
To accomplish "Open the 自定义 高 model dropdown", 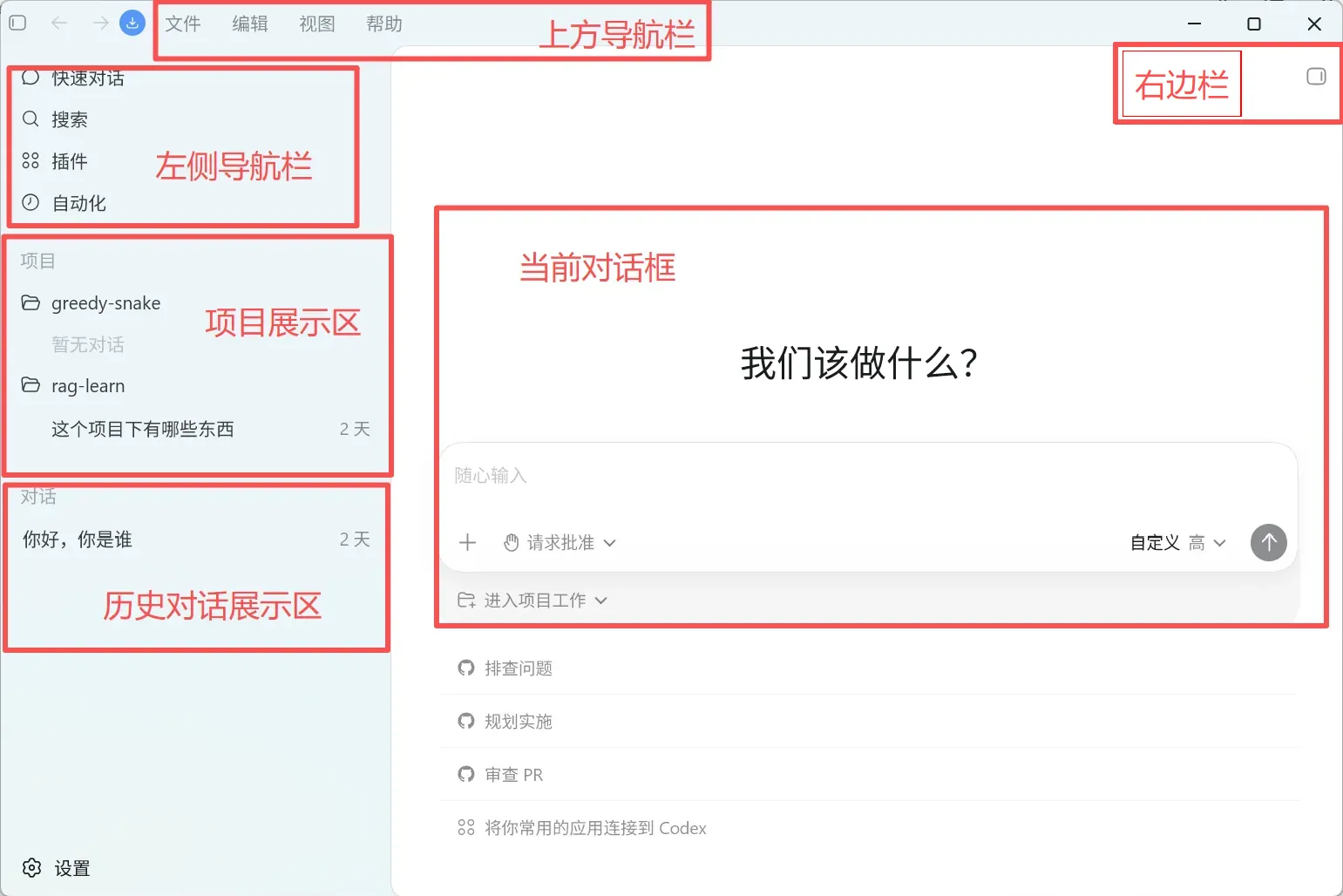I will coord(1178,542).
